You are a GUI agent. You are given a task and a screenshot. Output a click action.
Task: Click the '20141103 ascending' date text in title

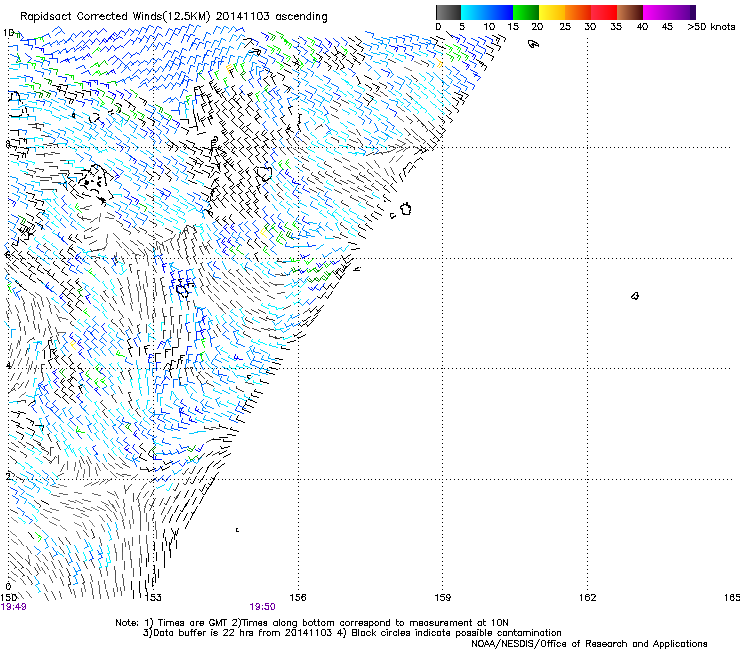tap(271, 17)
